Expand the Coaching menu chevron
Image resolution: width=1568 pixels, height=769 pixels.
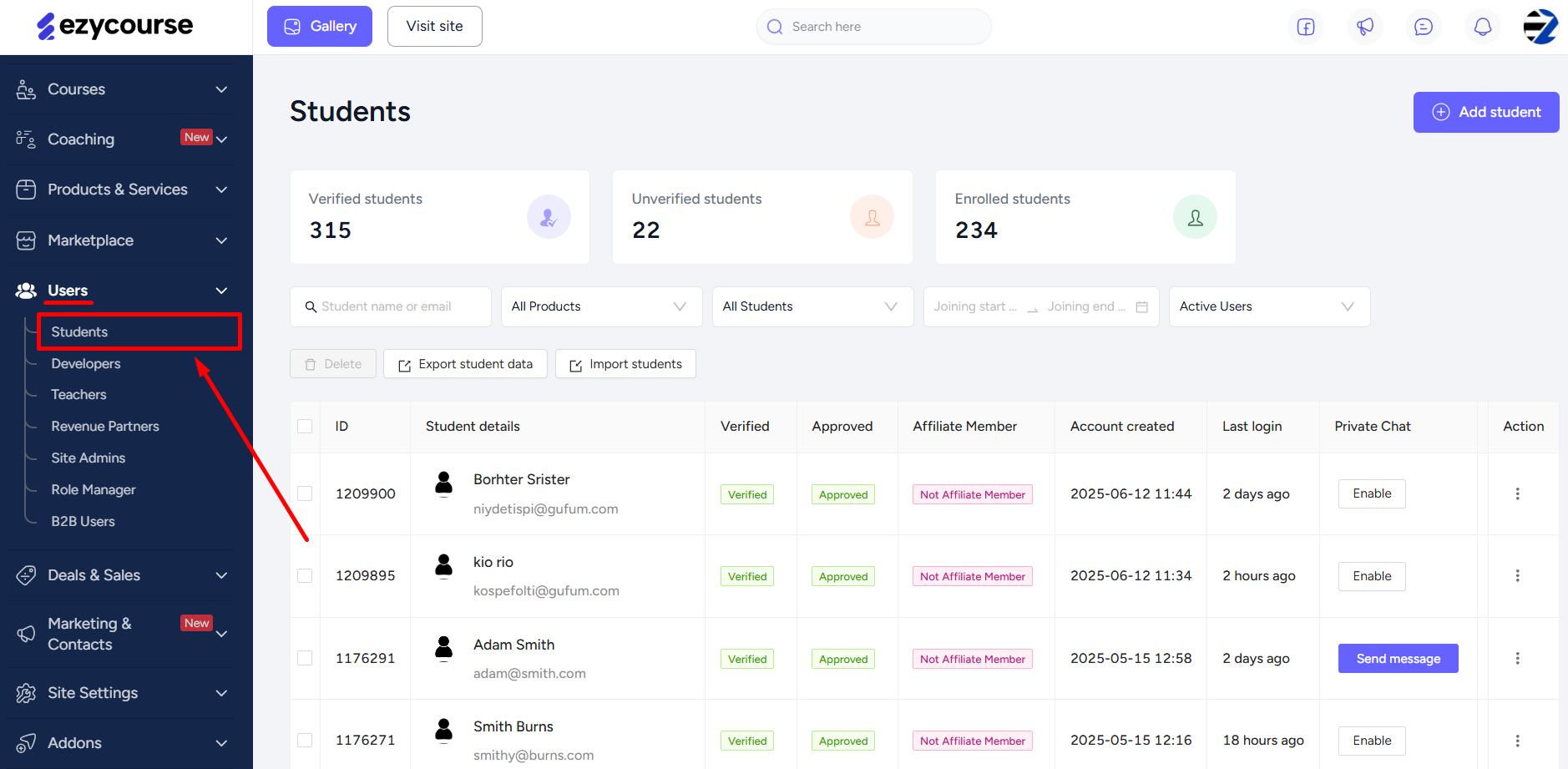point(221,139)
